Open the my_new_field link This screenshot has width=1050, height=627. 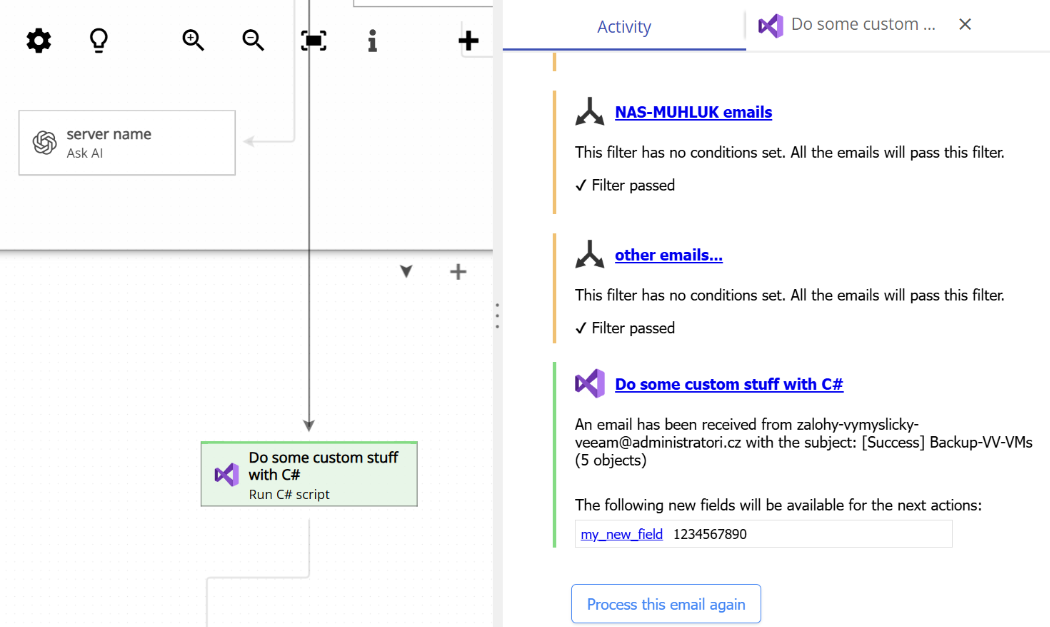621,533
